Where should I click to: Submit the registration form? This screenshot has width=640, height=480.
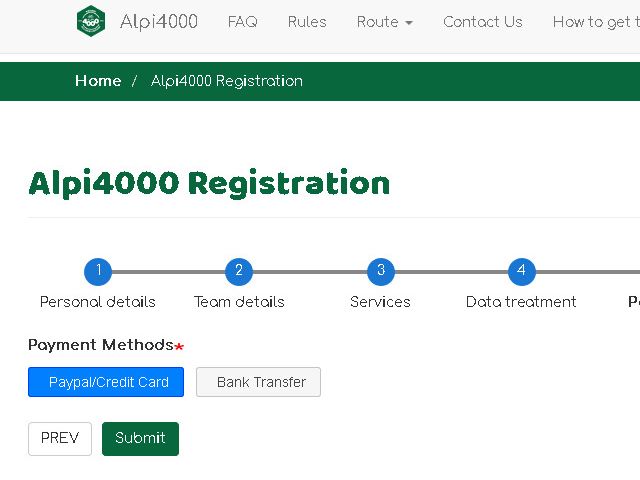140,438
